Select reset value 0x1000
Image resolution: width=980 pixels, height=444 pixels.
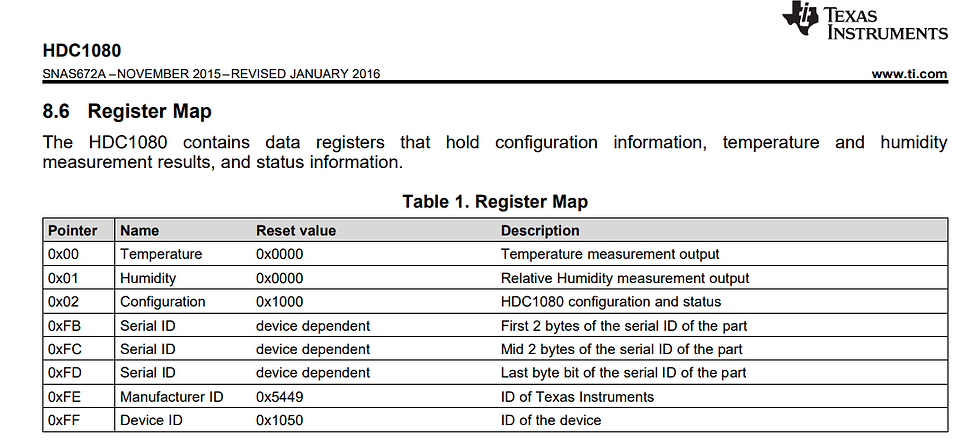coord(279,301)
